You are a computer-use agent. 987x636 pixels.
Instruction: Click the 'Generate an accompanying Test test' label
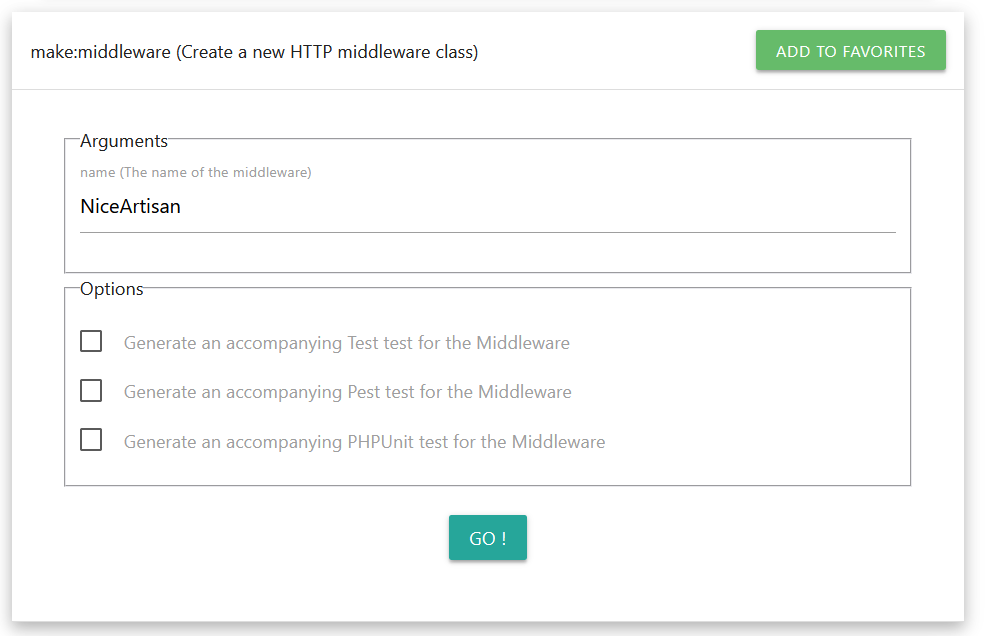tap(346, 343)
